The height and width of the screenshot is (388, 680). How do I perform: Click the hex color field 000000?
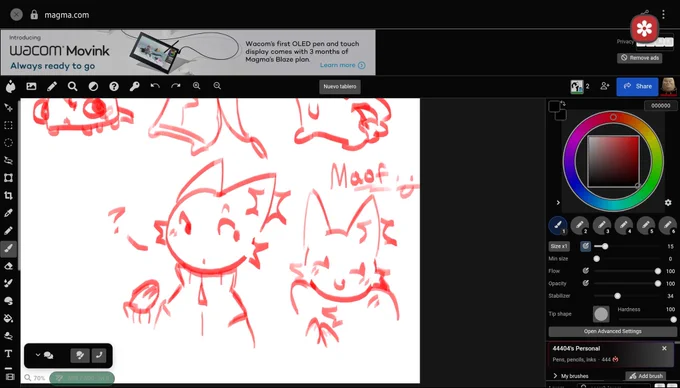(x=660, y=106)
